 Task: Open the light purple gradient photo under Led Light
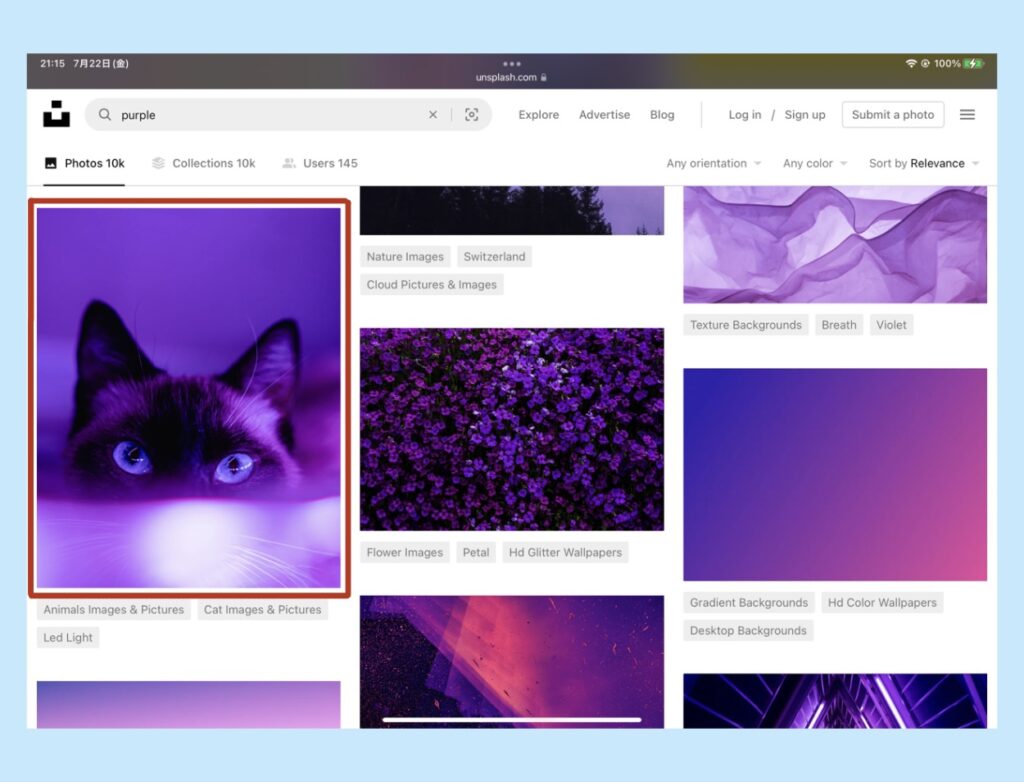(x=189, y=705)
